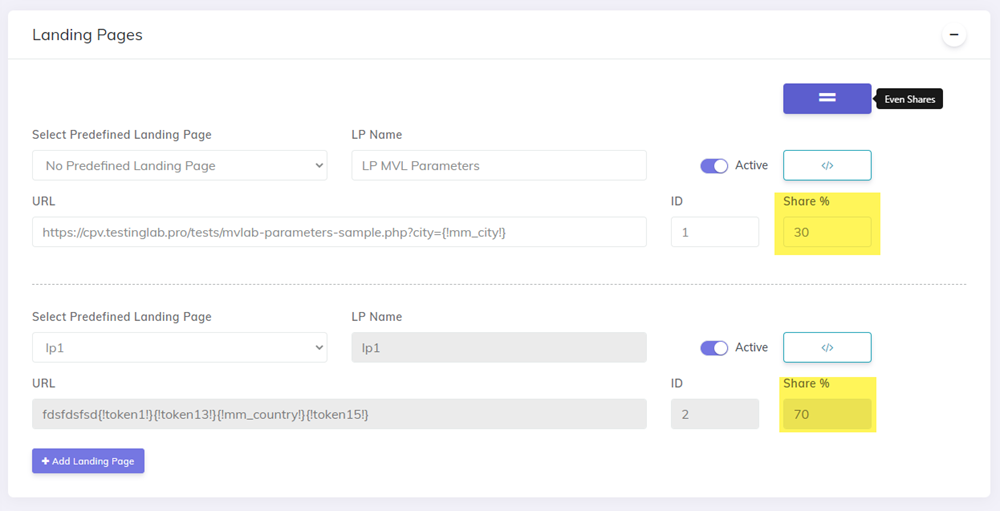Click the Share % field showing 30
The height and width of the screenshot is (511, 1000).
(x=827, y=232)
